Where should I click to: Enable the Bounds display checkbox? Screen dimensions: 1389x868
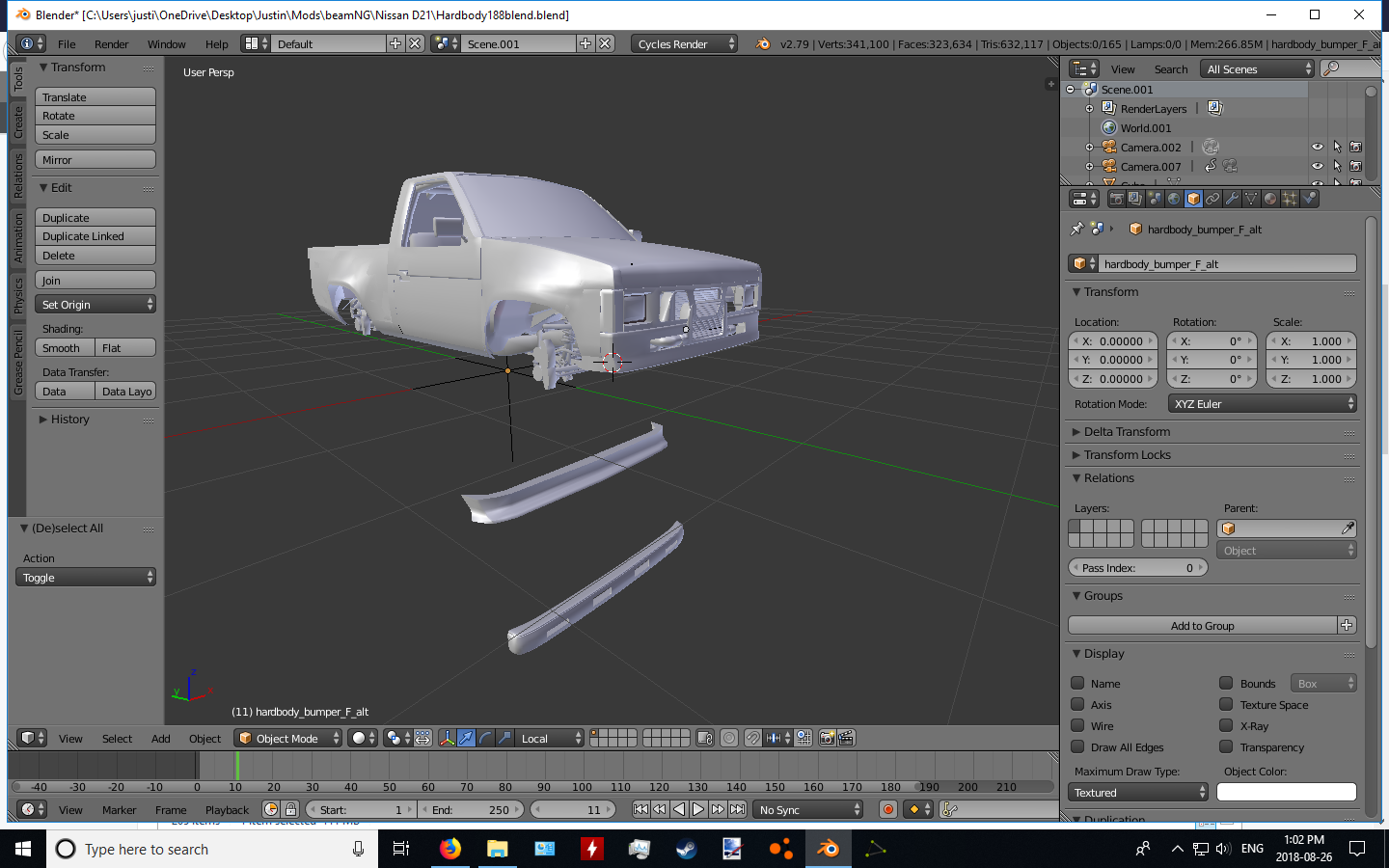[1226, 683]
